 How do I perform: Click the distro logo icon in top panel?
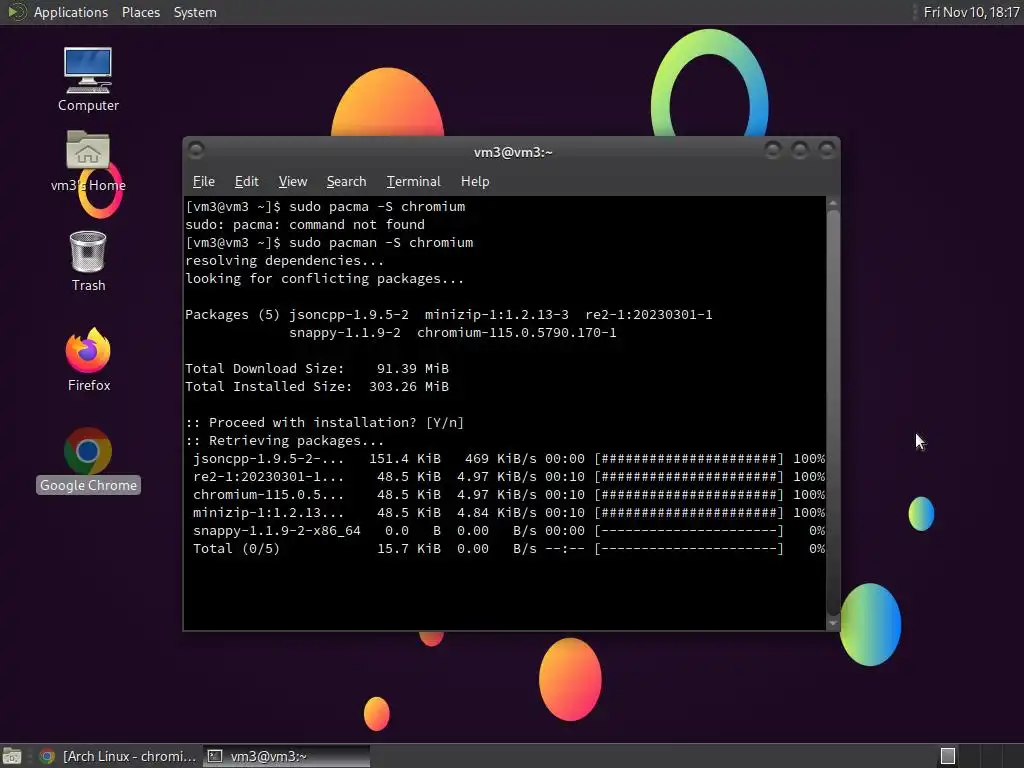(x=16, y=12)
